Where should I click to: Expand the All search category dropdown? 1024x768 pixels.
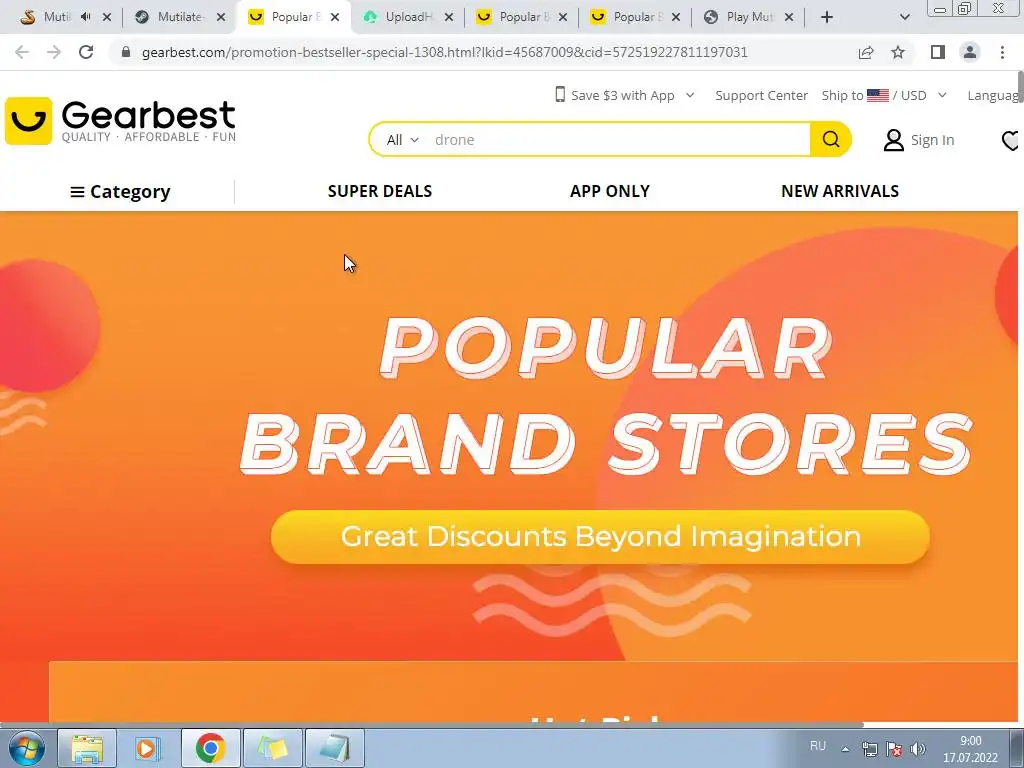tap(403, 140)
